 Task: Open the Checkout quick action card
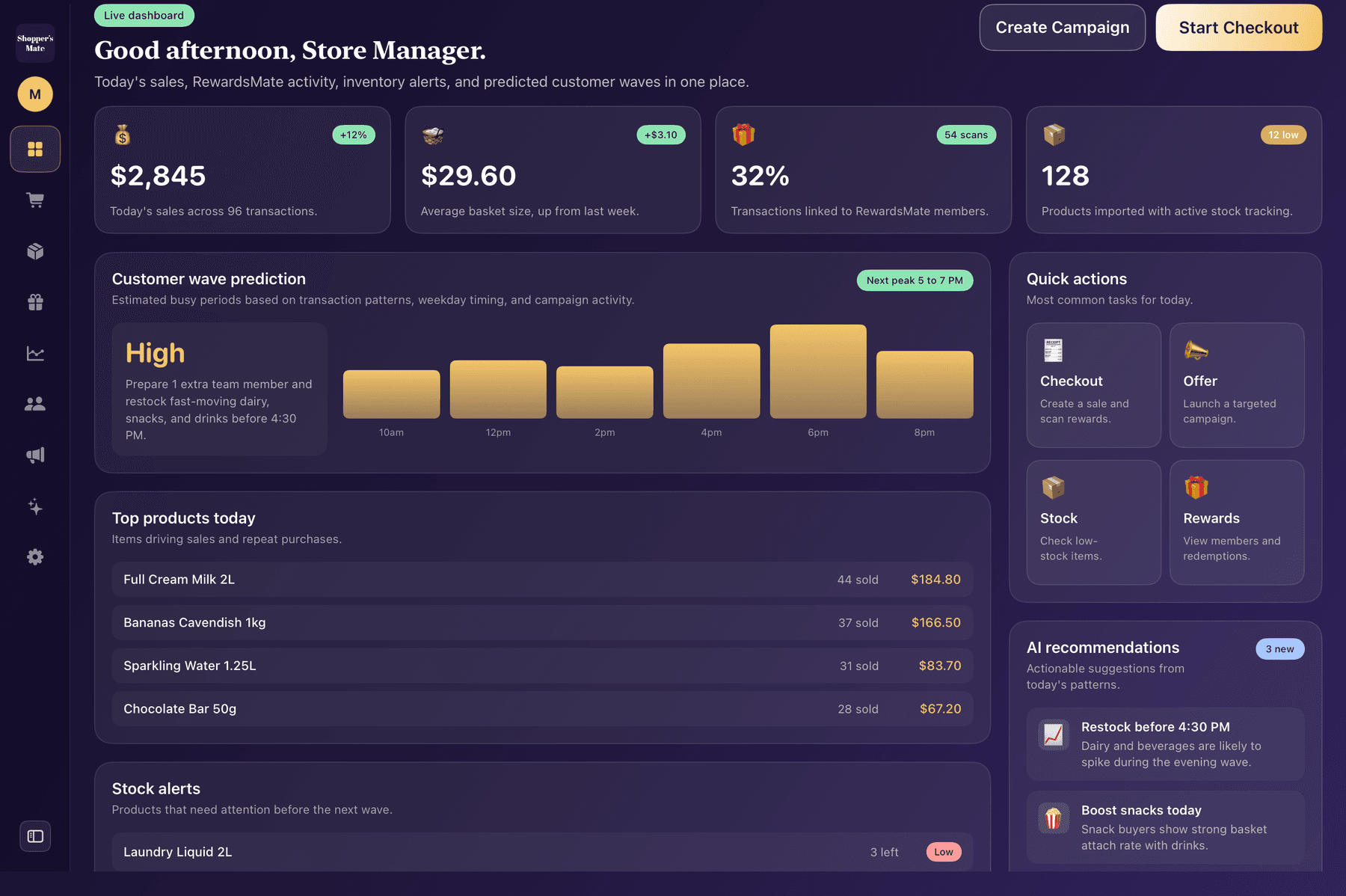pos(1094,385)
